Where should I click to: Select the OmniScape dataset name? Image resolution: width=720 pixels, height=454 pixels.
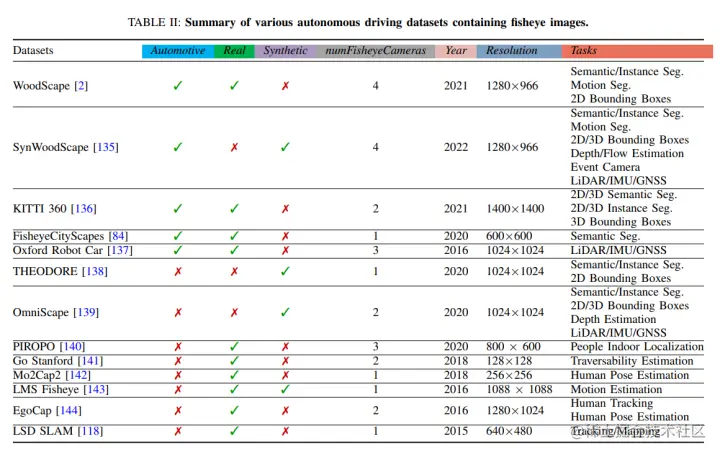pyautogui.click(x=41, y=313)
